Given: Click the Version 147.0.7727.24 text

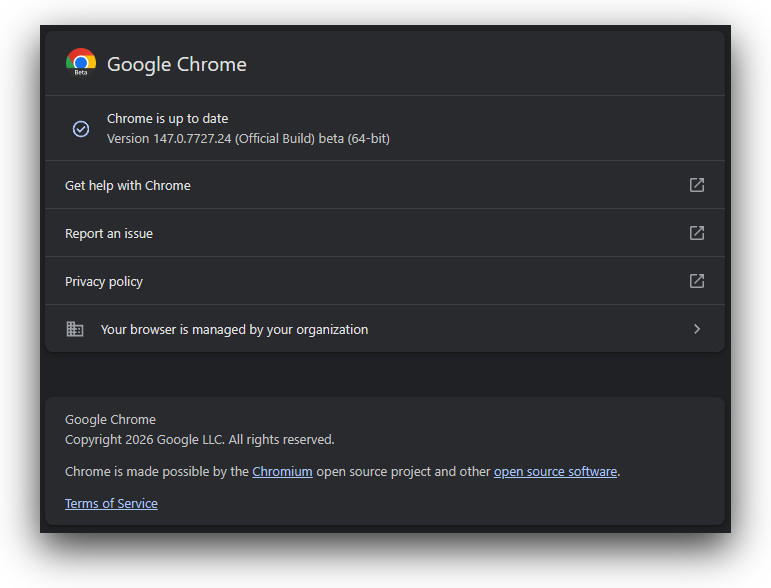Looking at the screenshot, I should point(248,139).
